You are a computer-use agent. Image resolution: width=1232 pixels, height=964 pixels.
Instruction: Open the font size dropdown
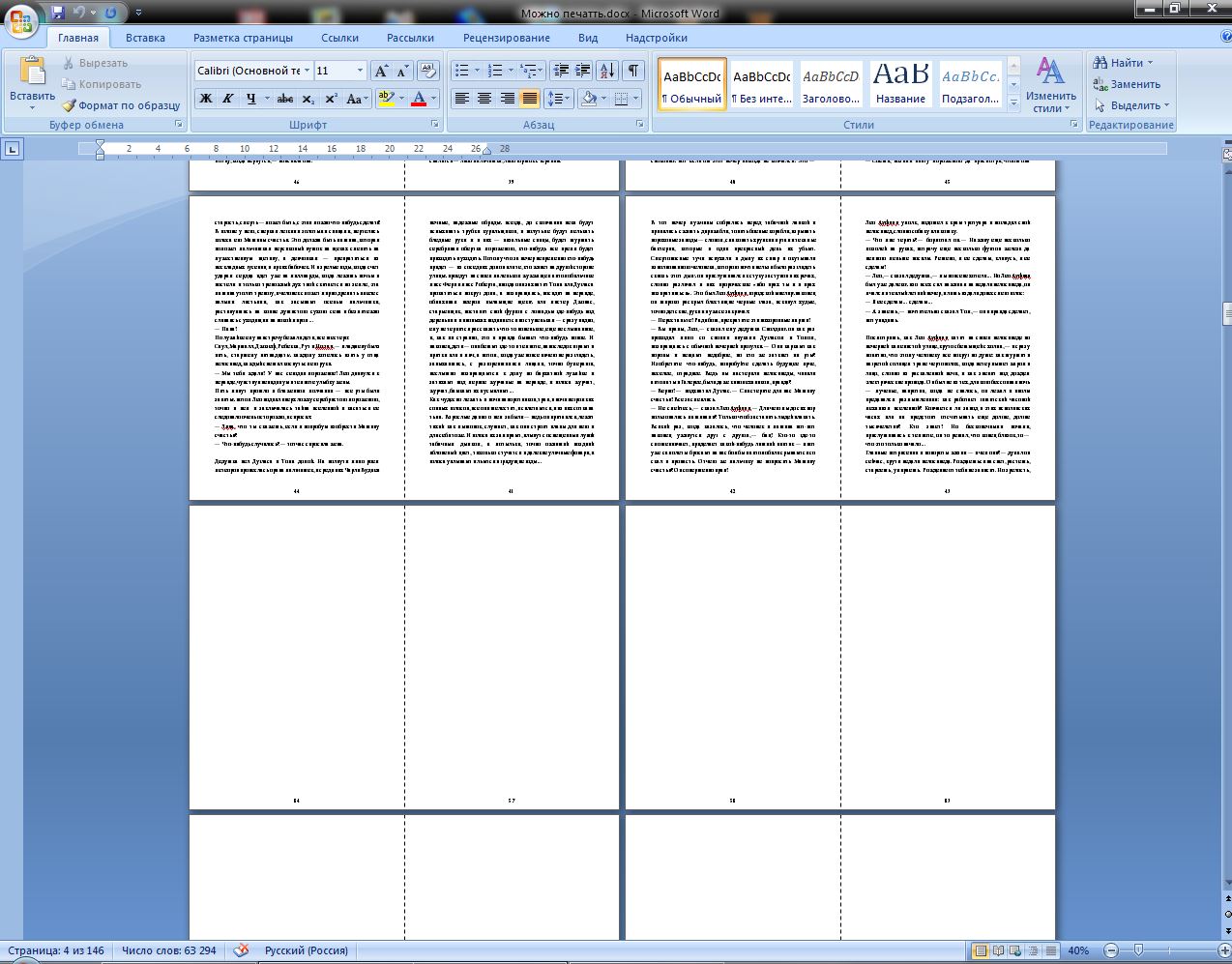(361, 71)
